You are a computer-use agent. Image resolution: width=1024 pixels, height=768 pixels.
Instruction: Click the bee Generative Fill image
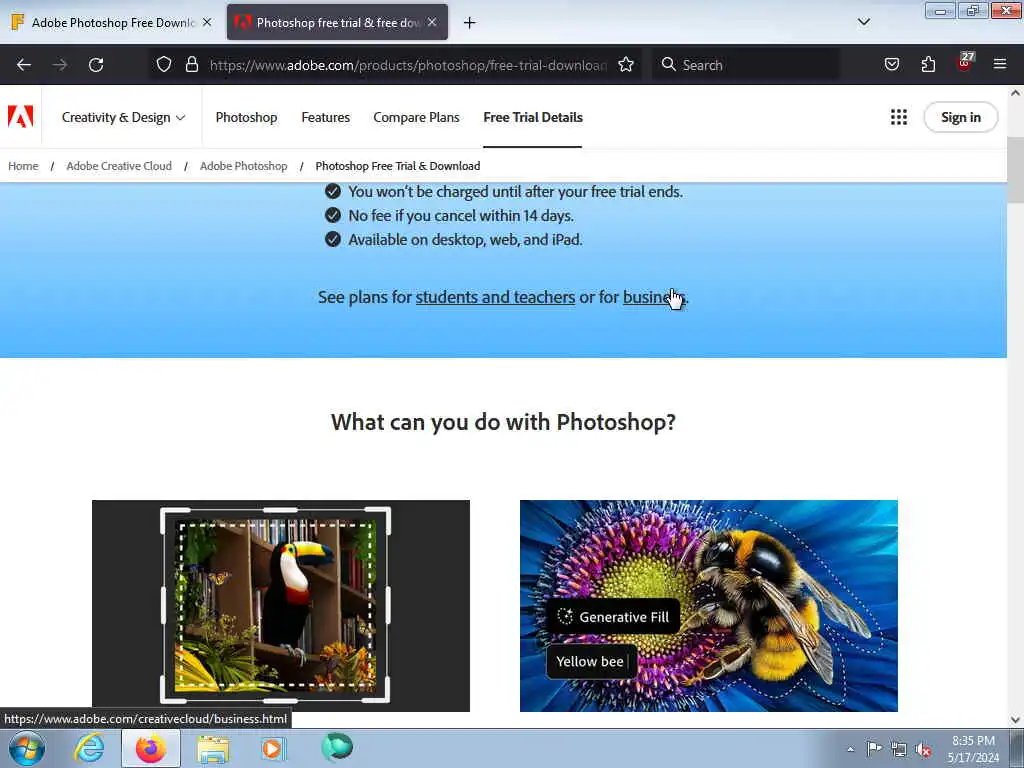click(x=709, y=605)
